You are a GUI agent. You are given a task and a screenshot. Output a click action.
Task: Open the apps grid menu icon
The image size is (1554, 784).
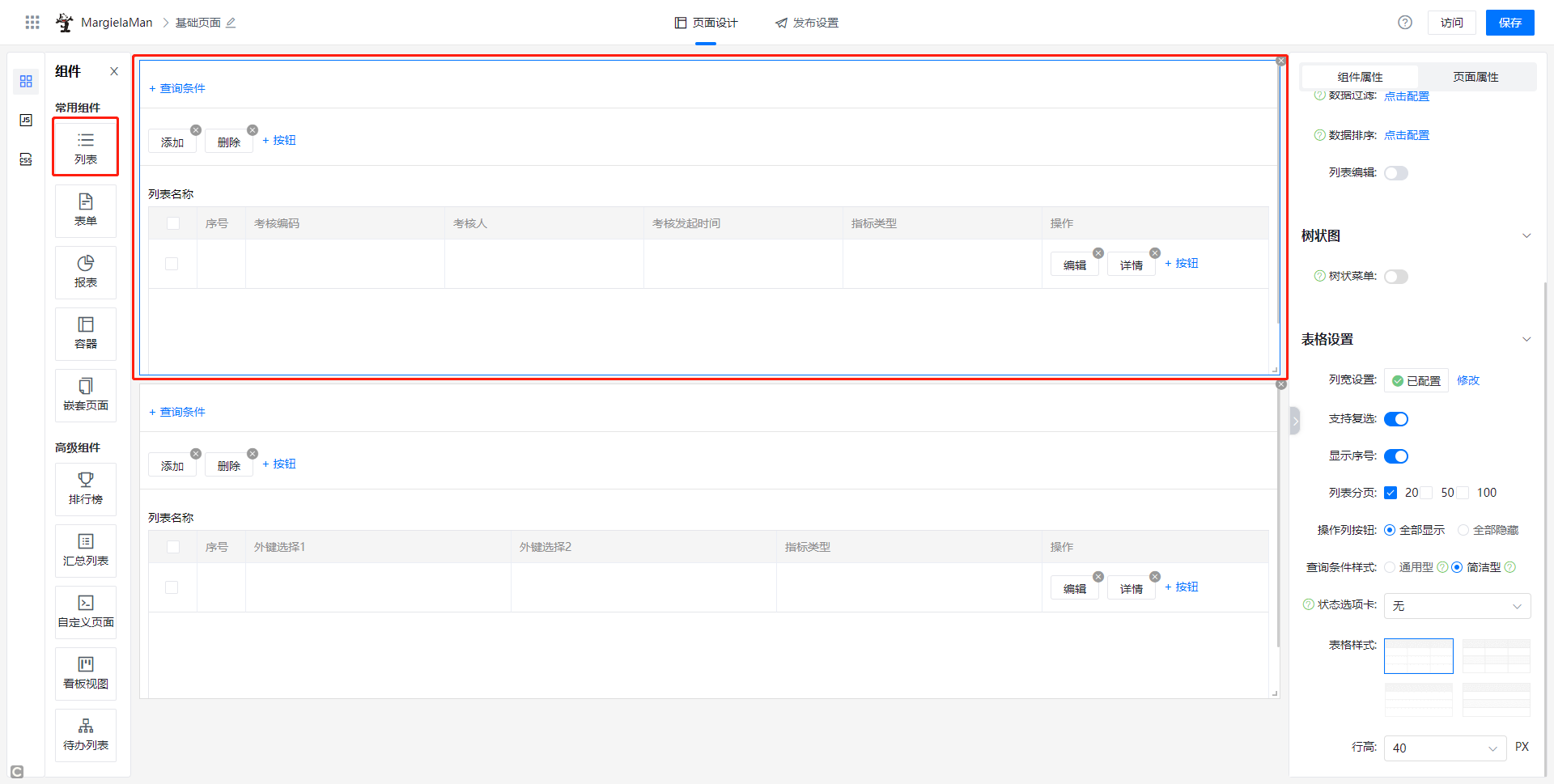click(x=32, y=23)
